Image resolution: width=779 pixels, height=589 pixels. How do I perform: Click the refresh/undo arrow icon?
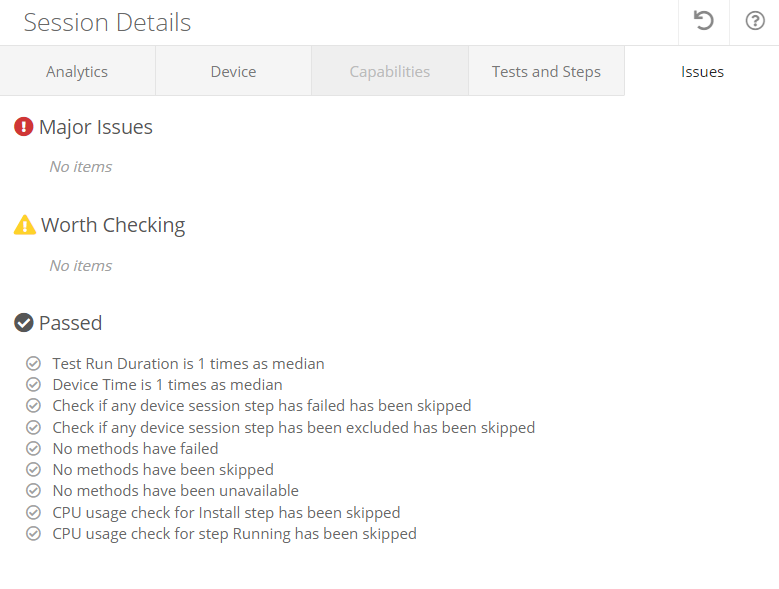[x=704, y=21]
